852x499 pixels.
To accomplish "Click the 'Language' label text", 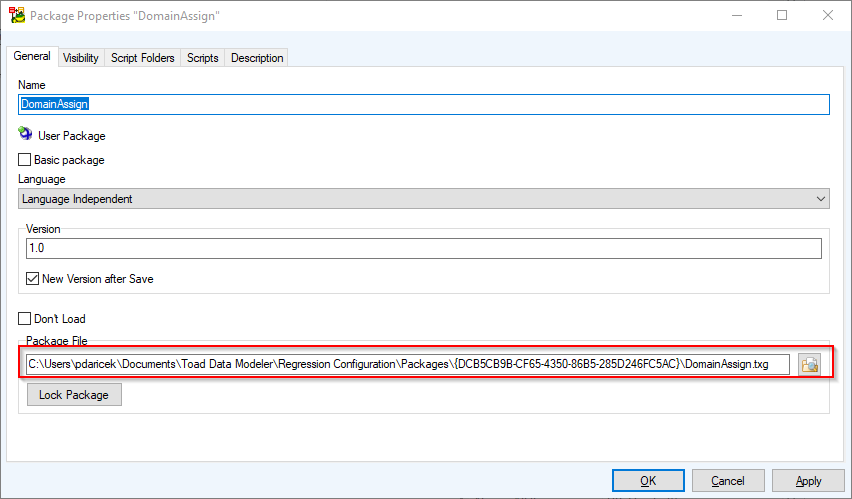I will 42,179.
